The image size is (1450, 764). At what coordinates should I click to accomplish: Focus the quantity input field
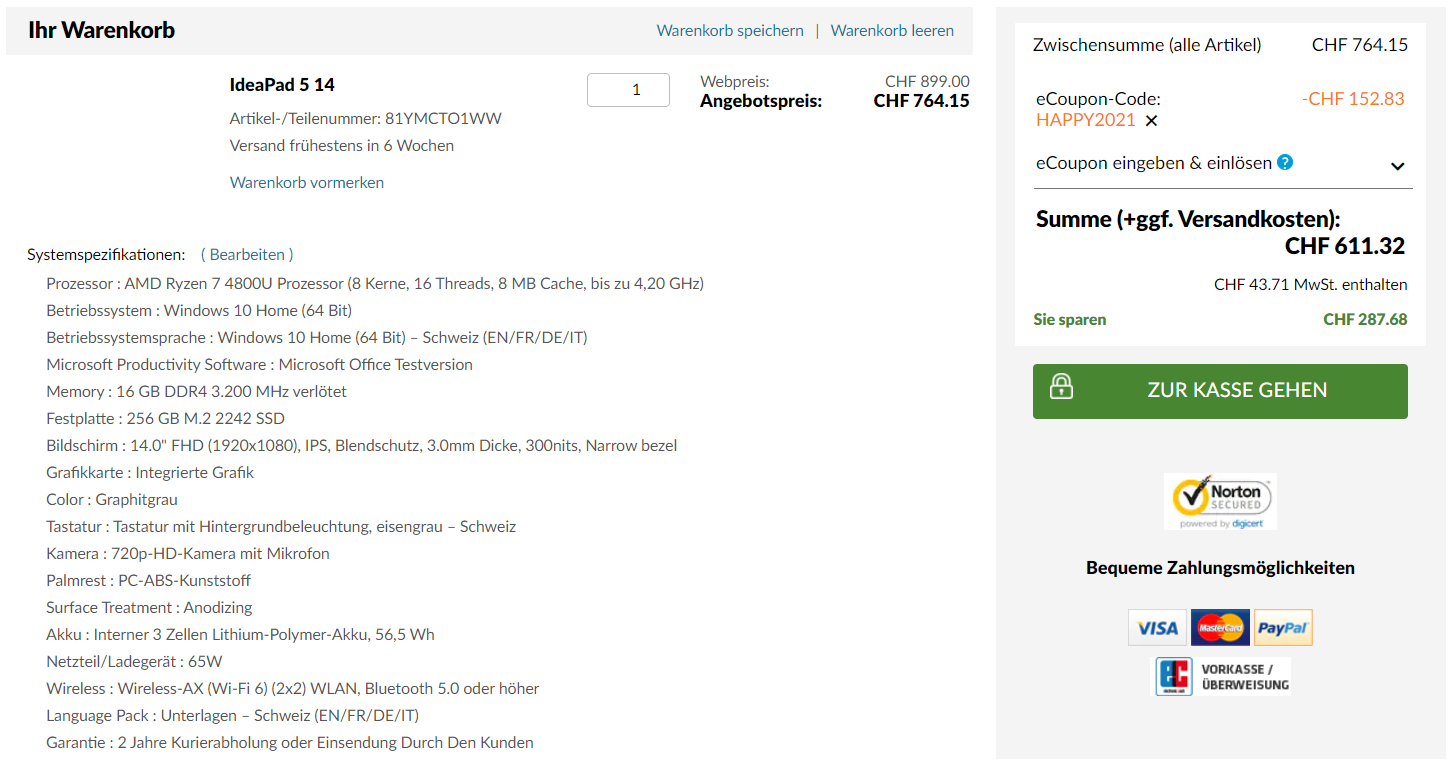pos(628,90)
